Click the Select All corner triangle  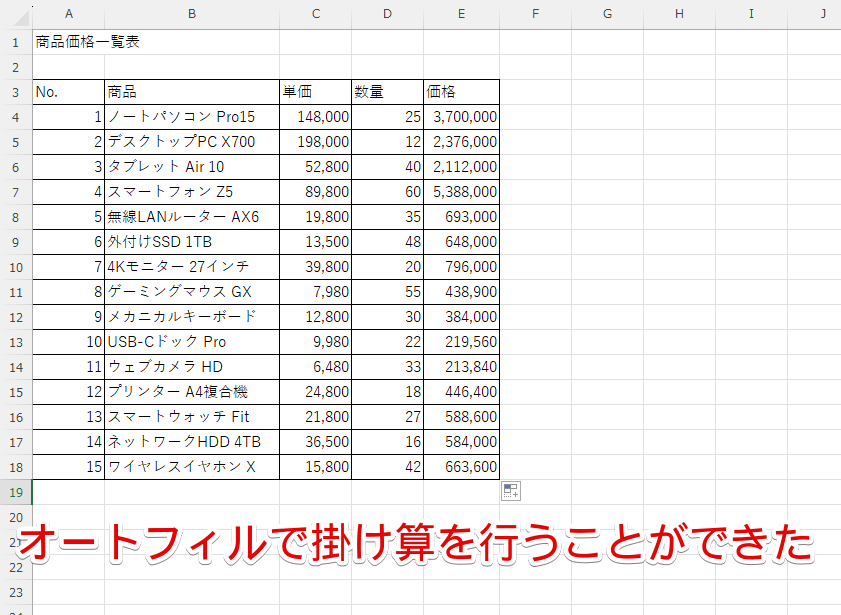[x=20, y=18]
